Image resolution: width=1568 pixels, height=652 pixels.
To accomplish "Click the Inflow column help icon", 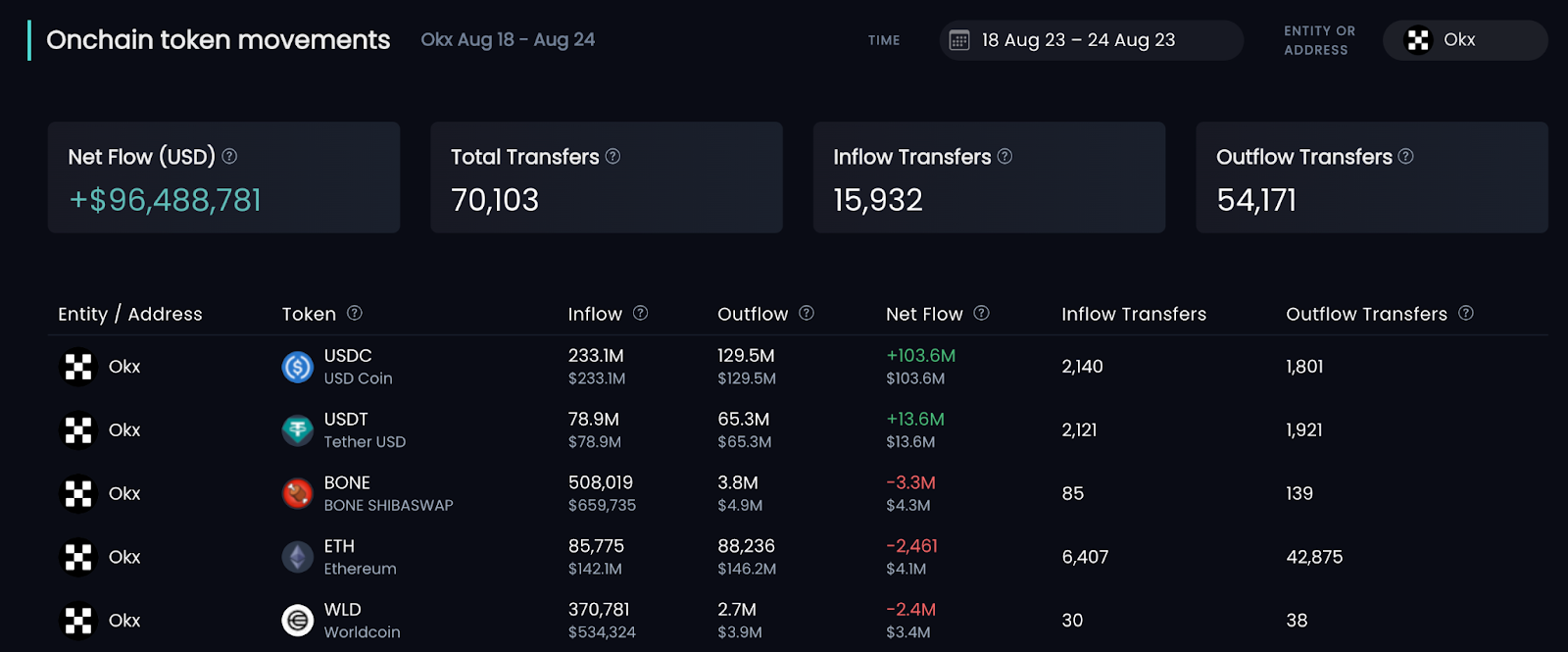I will 640,313.
